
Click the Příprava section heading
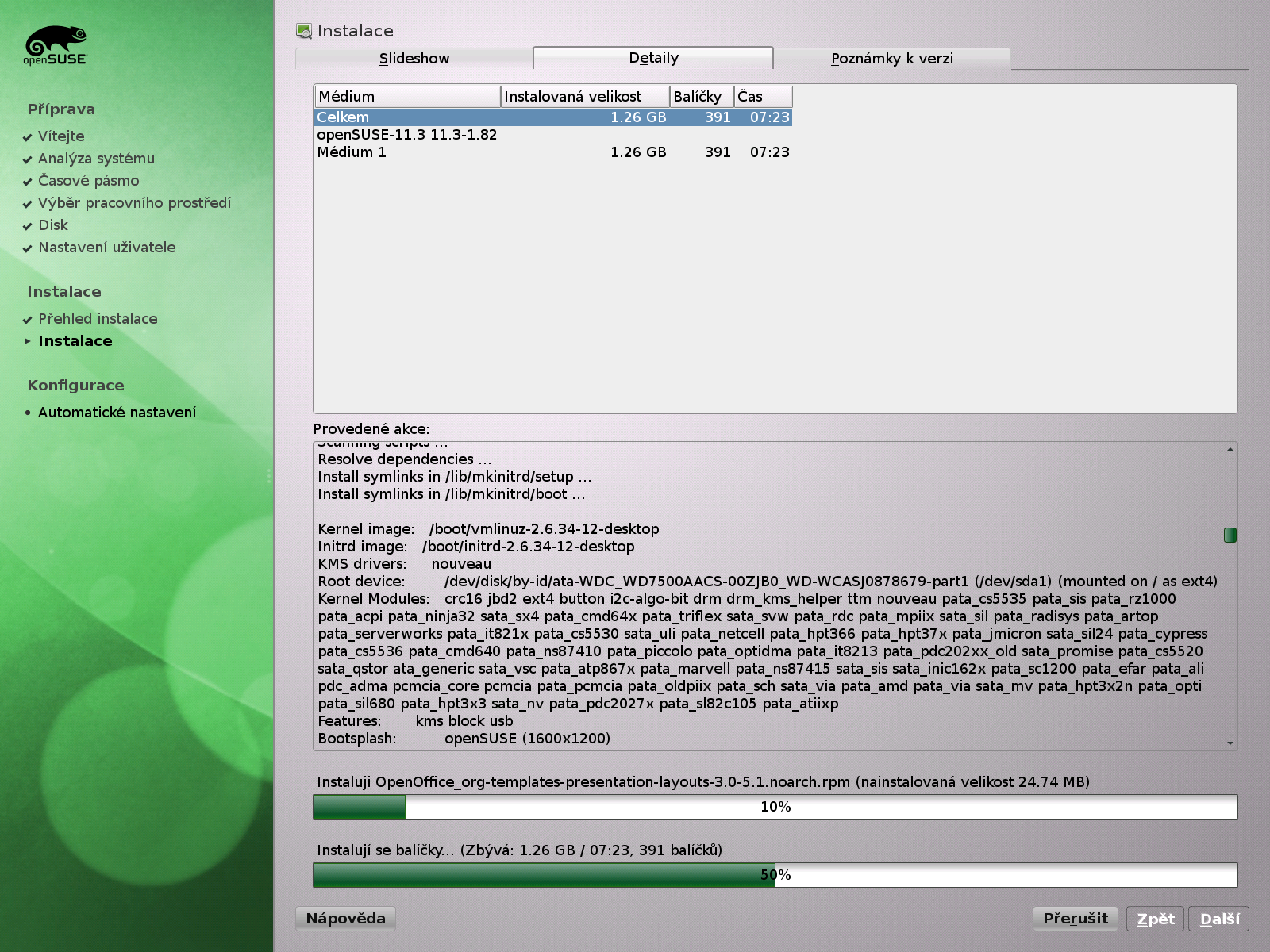[x=61, y=109]
